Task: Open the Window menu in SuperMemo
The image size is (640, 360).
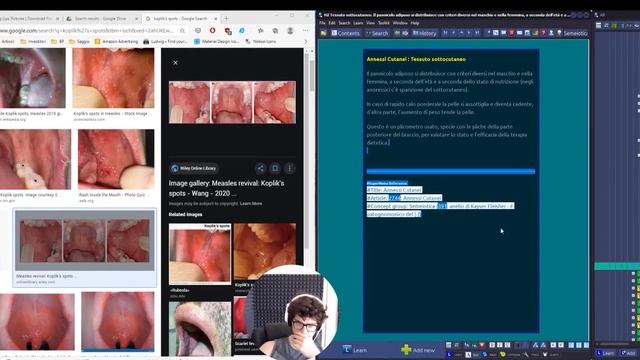Action: 400,23
